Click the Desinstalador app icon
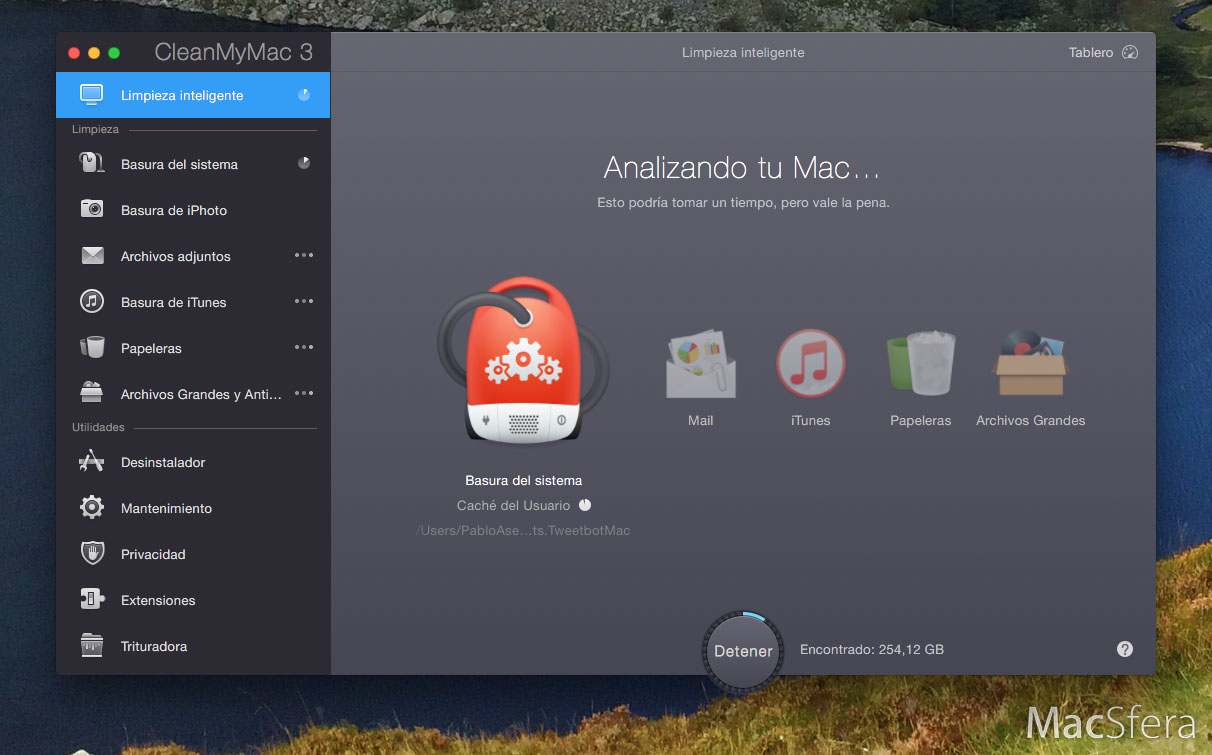Viewport: 1212px width, 755px height. (x=92, y=461)
